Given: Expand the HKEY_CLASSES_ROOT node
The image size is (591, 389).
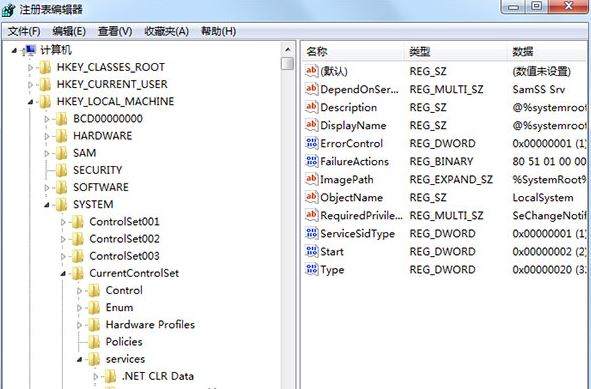Looking at the screenshot, I should click(31, 68).
